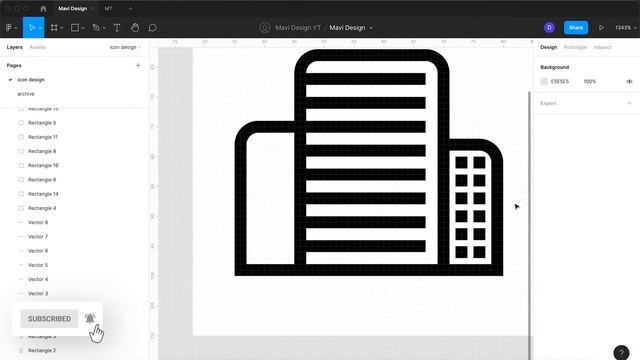Switch to the Assets tab
Screen dimensions: 640x360
click(37, 47)
